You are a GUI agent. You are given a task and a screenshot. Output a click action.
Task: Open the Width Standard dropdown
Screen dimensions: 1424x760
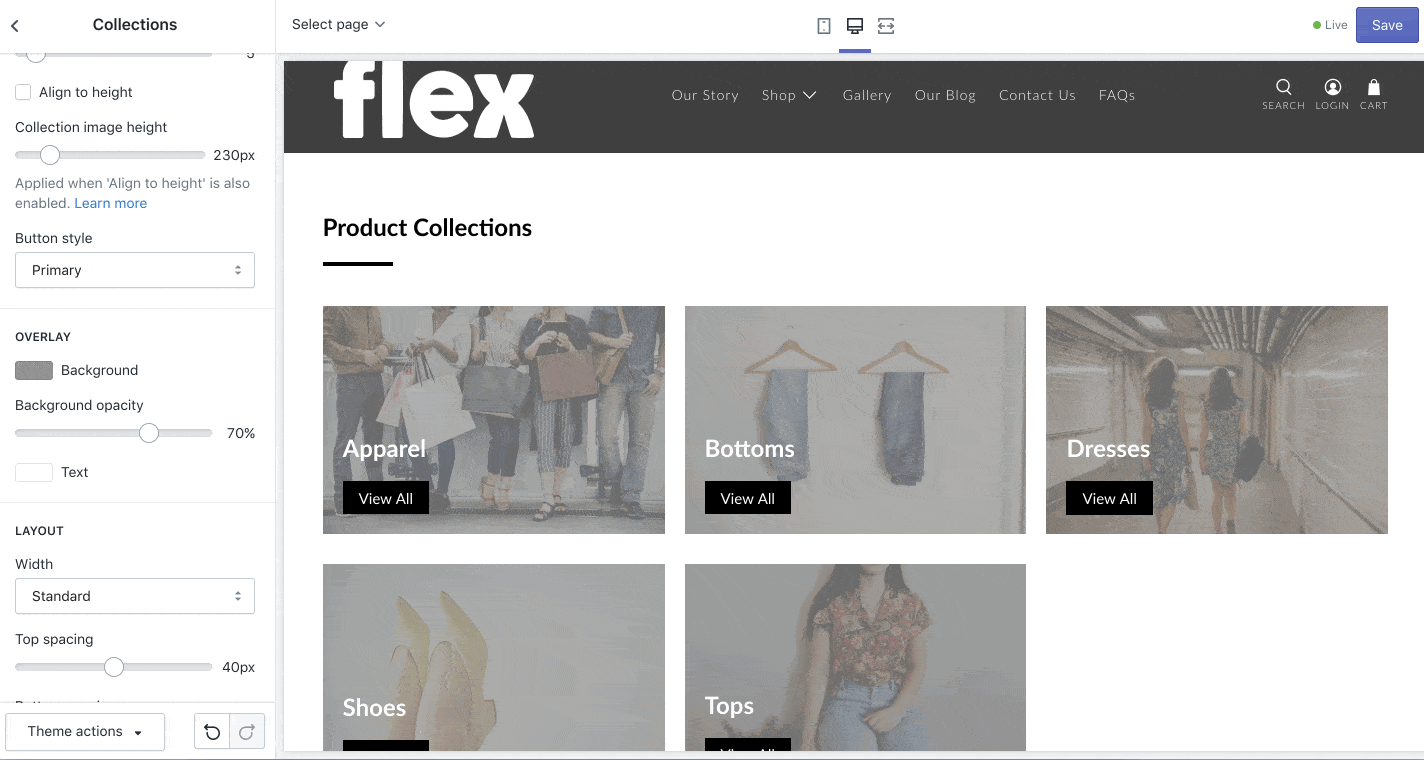(x=135, y=596)
